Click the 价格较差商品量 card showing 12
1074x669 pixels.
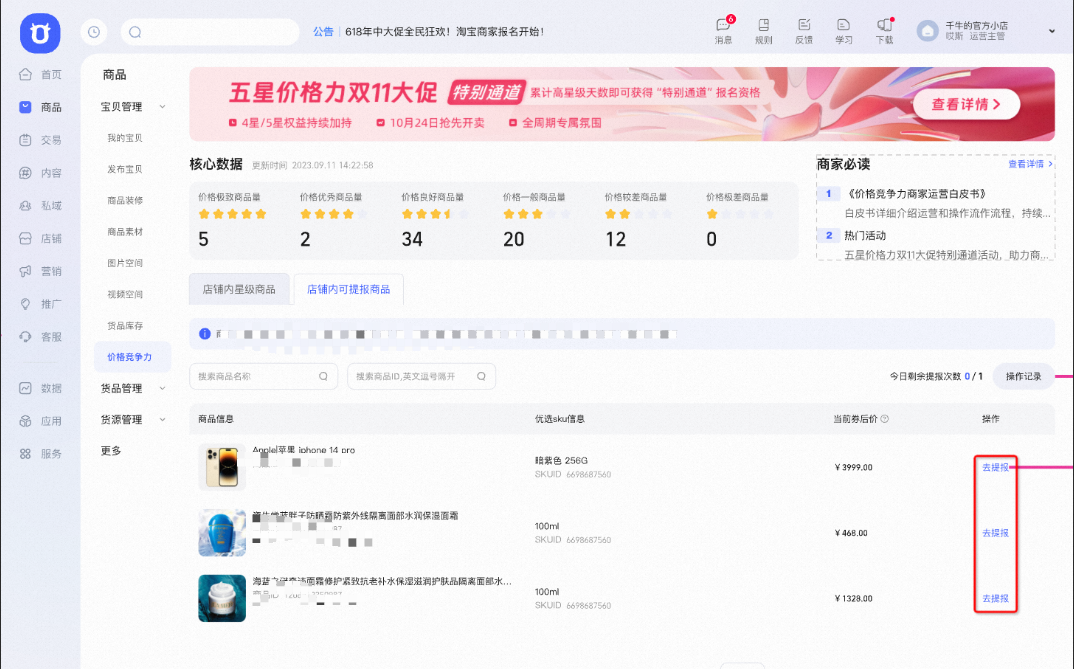[x=638, y=220]
